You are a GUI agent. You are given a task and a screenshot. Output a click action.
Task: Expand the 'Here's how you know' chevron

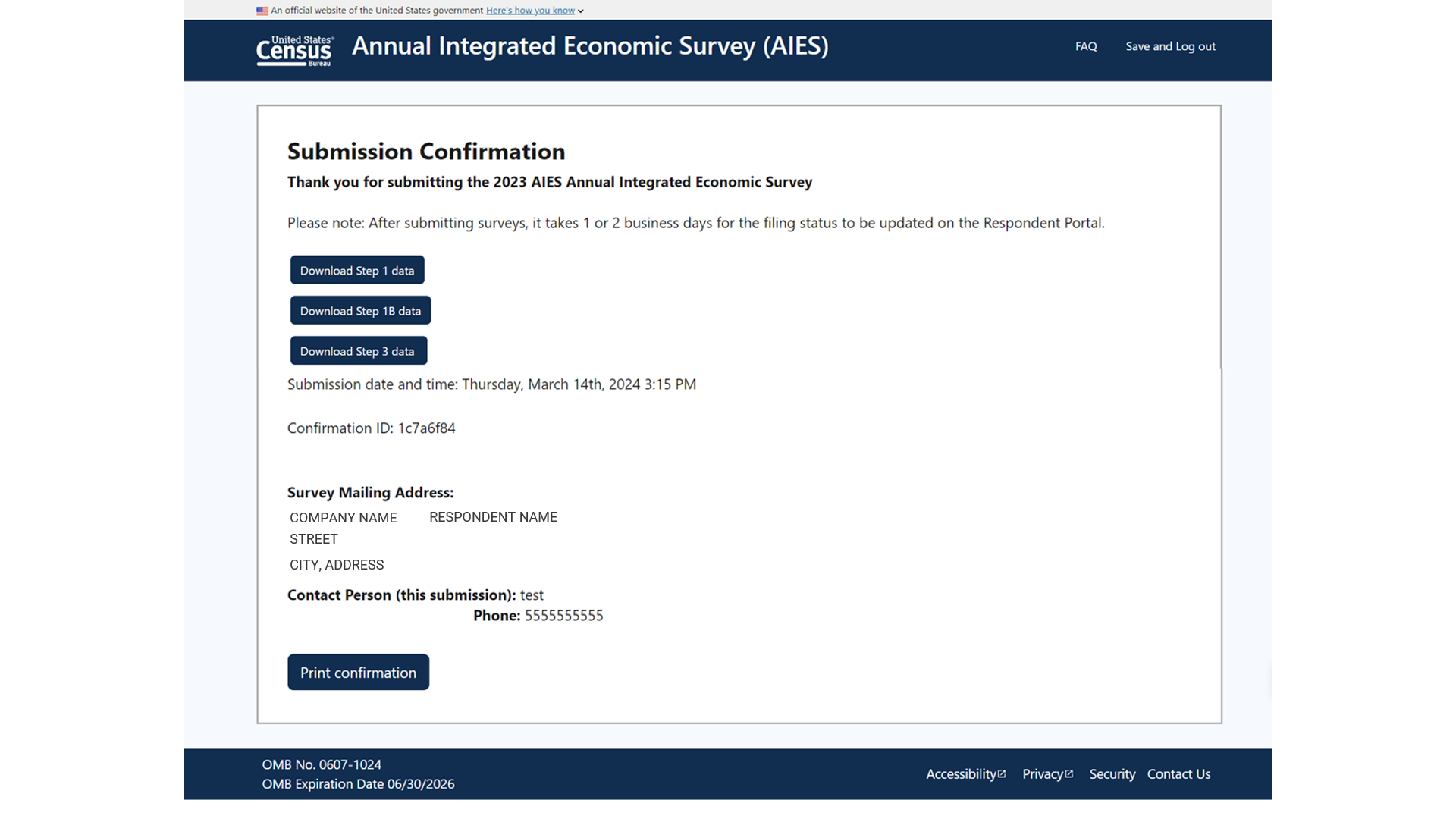[581, 11]
